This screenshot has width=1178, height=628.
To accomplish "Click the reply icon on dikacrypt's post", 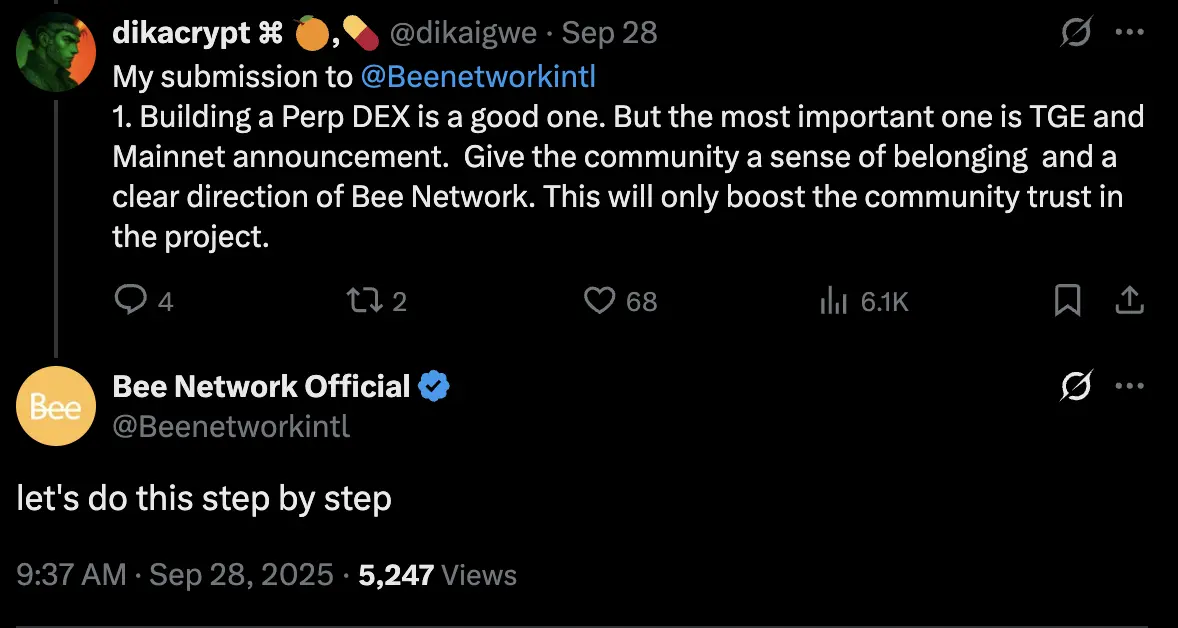I will pos(131,300).
